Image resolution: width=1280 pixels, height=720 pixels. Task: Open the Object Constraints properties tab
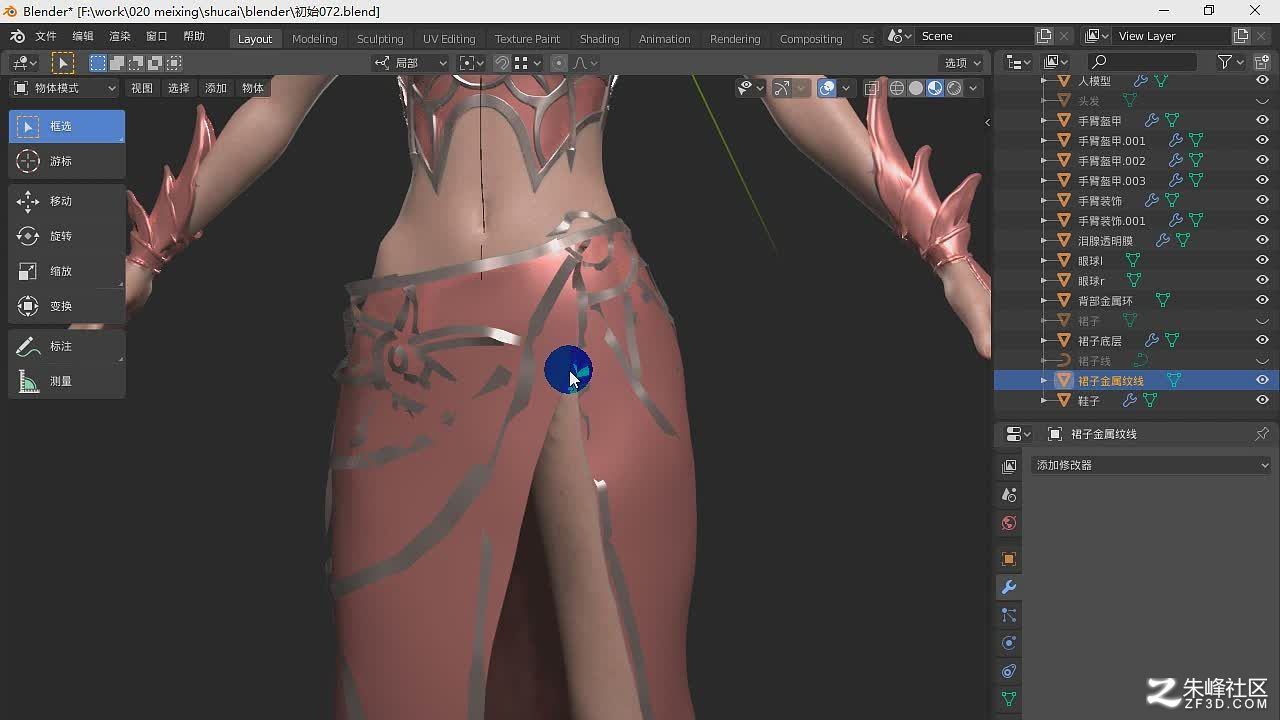1009,671
